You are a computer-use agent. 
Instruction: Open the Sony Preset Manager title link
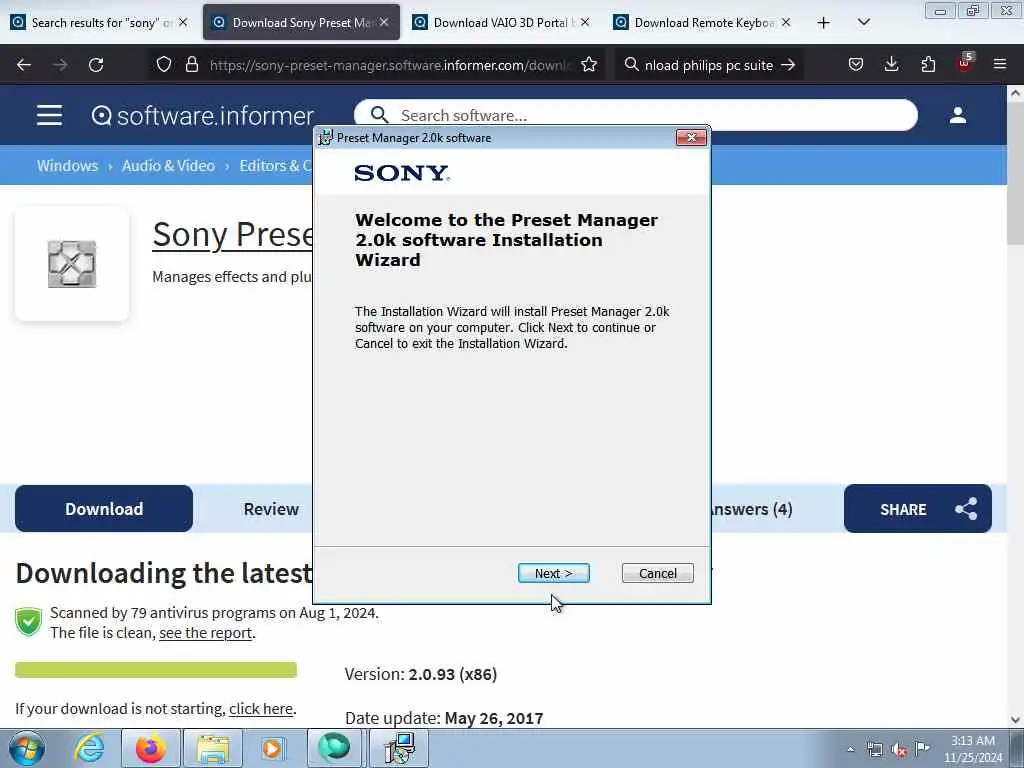232,234
